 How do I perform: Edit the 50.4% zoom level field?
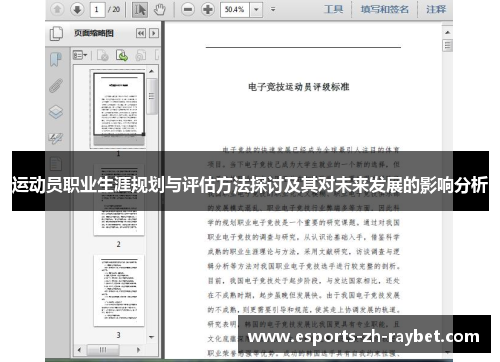(x=235, y=10)
